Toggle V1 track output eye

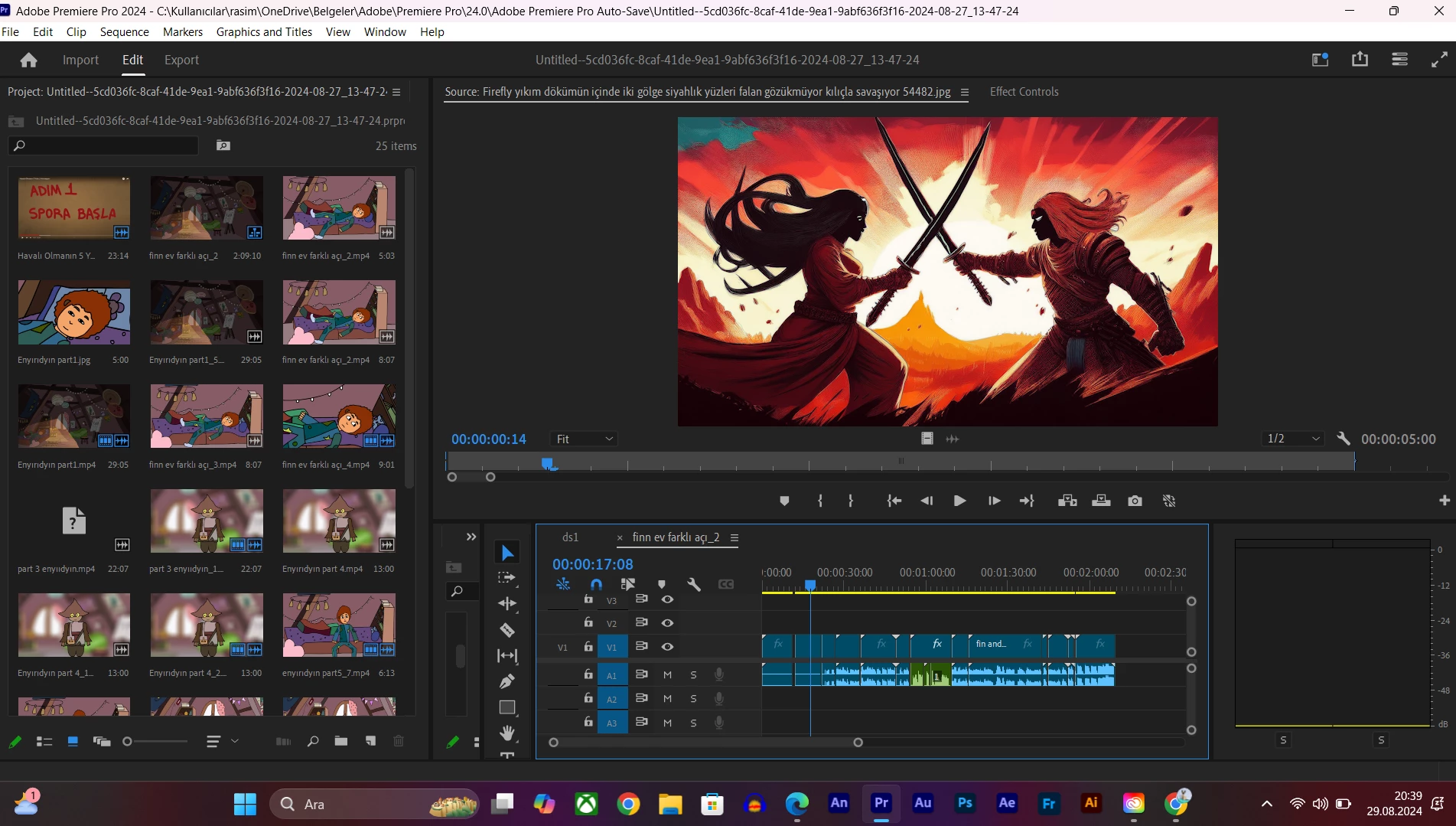point(667,647)
